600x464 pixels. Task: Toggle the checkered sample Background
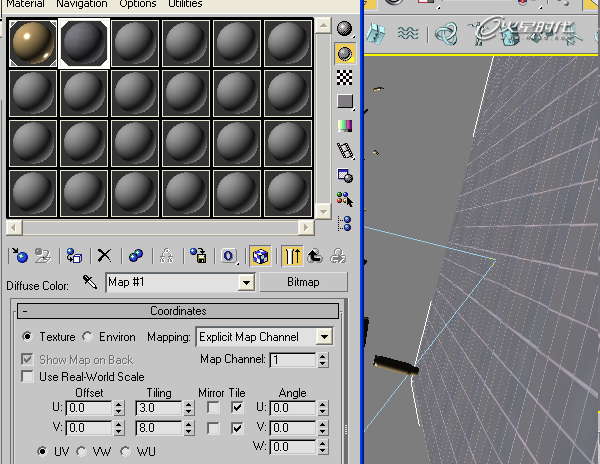click(x=345, y=78)
